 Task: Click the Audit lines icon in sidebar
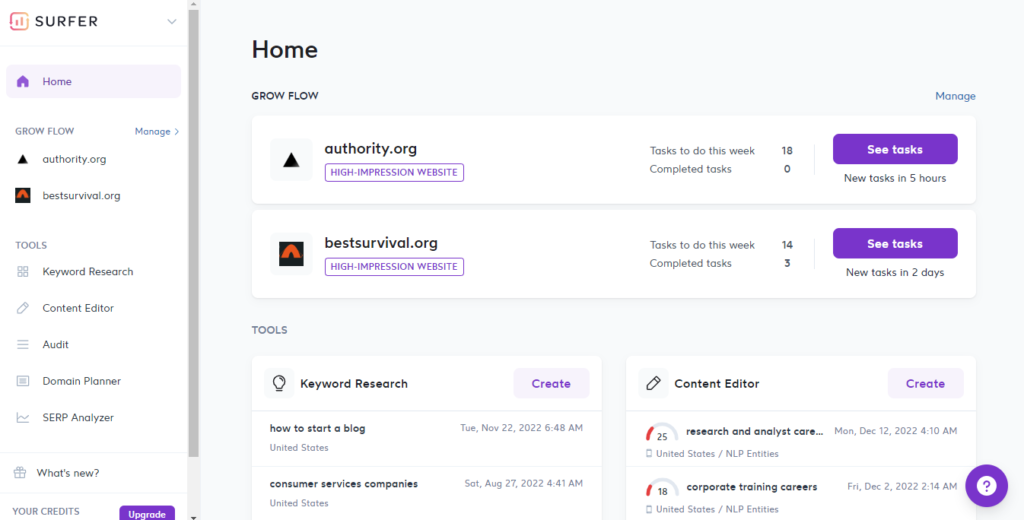[23, 344]
